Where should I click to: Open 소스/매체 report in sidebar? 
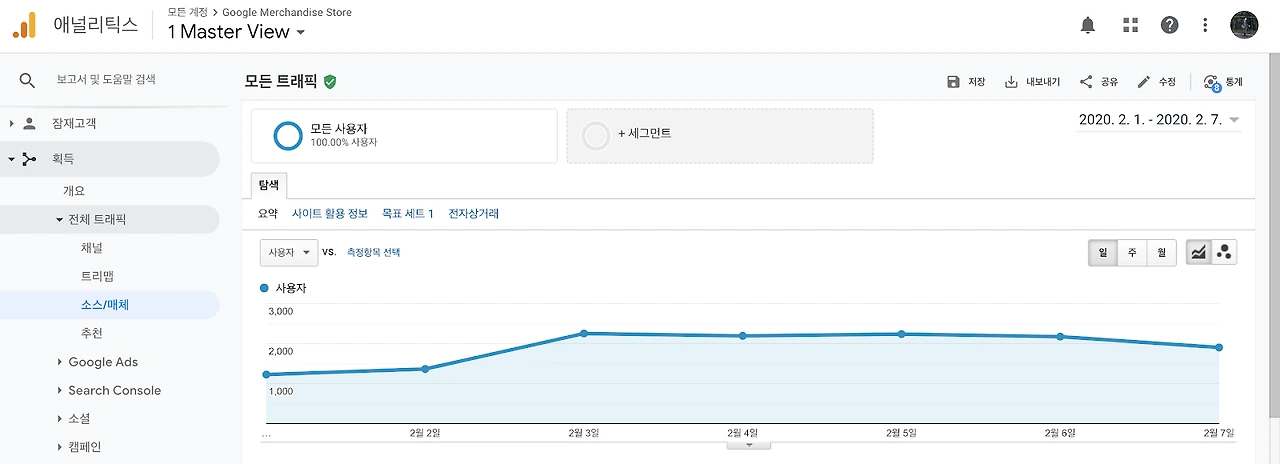click(105, 305)
